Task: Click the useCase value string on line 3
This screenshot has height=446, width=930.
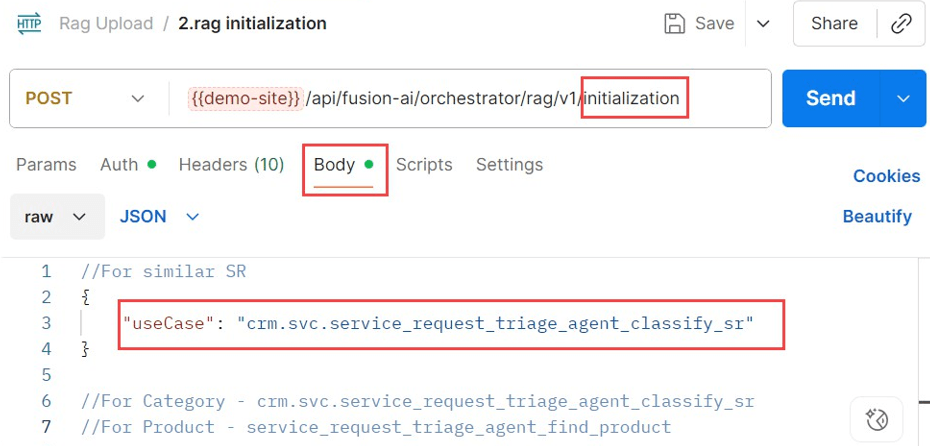Action: pyautogui.click(x=495, y=324)
